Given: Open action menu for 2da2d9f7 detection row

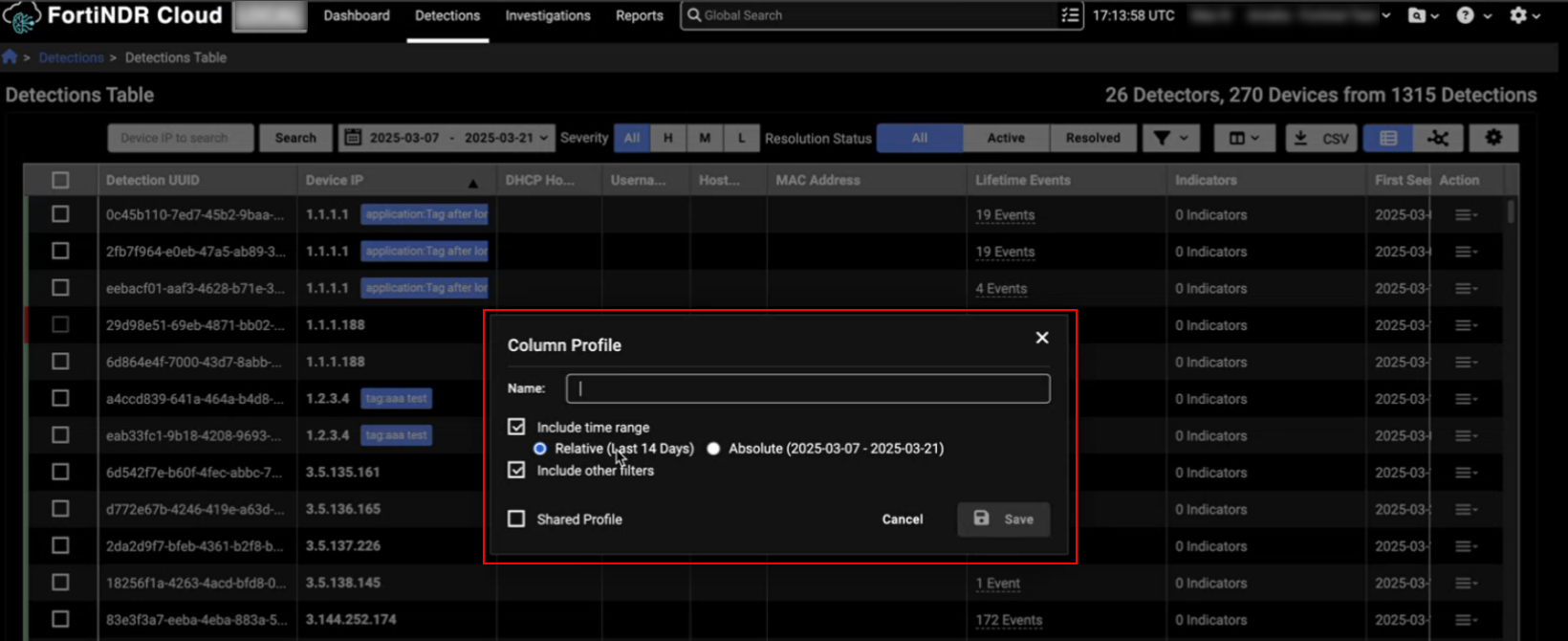Looking at the screenshot, I should pos(1466,546).
